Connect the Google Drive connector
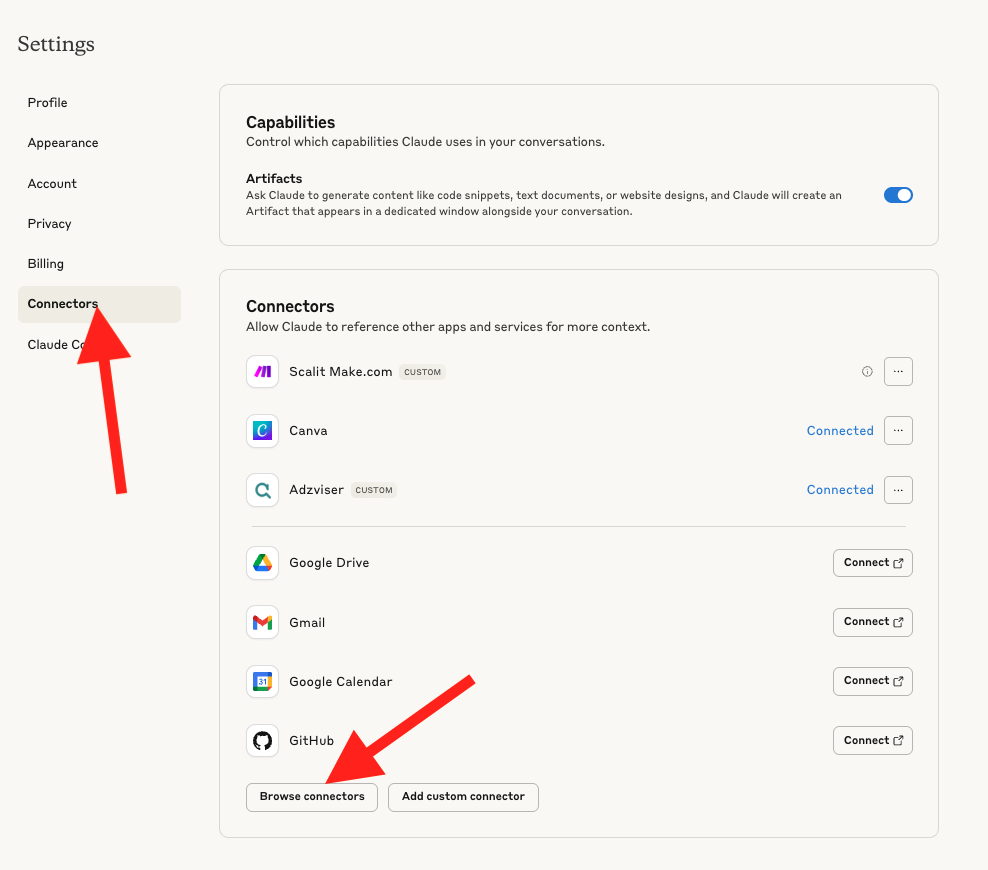The width and height of the screenshot is (988, 870). (872, 563)
